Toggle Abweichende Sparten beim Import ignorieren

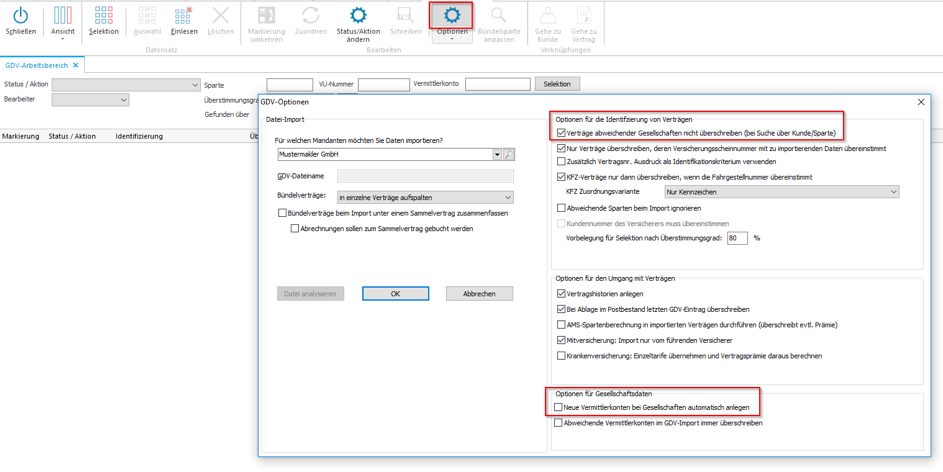point(561,208)
